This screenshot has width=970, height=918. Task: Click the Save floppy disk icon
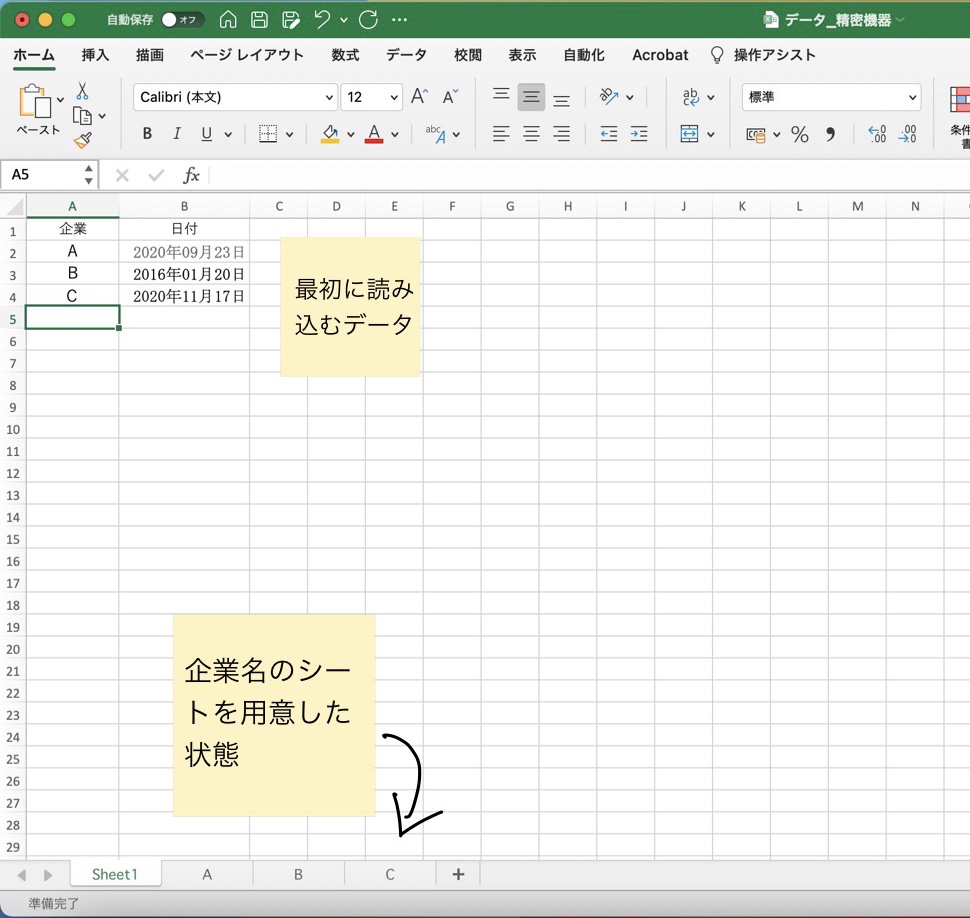[259, 20]
